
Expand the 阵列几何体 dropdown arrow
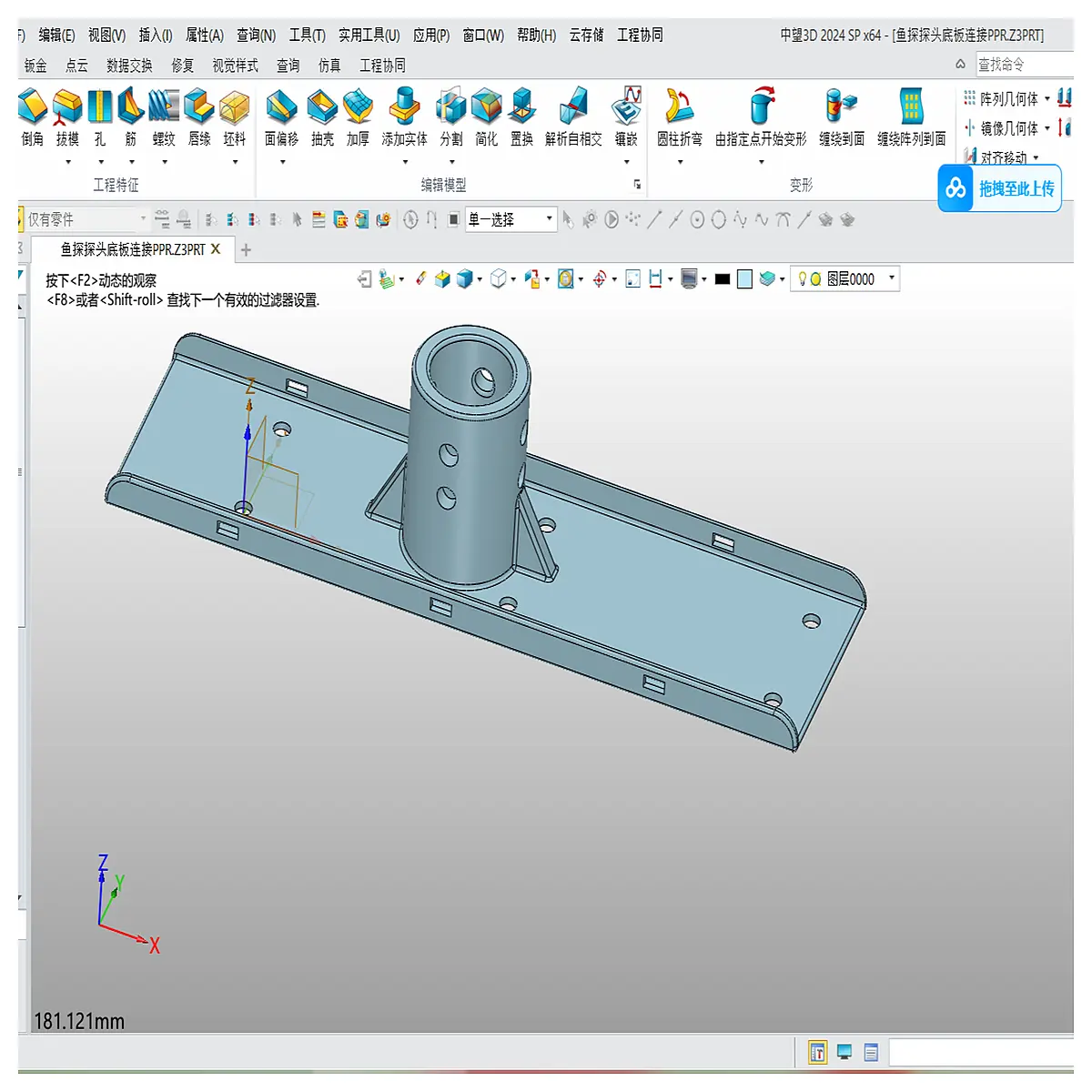point(1047,99)
